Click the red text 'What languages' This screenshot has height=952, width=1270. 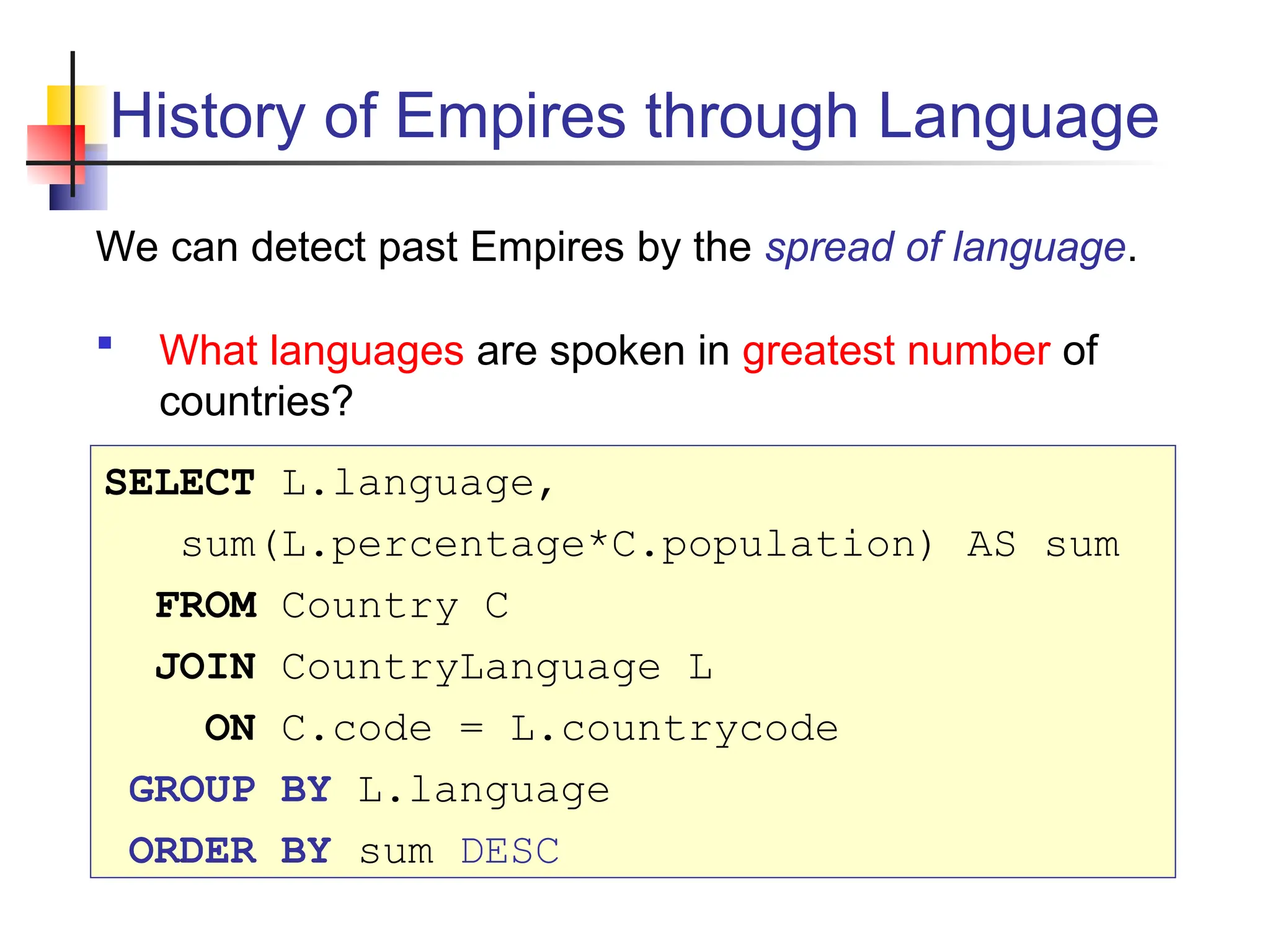coord(311,351)
